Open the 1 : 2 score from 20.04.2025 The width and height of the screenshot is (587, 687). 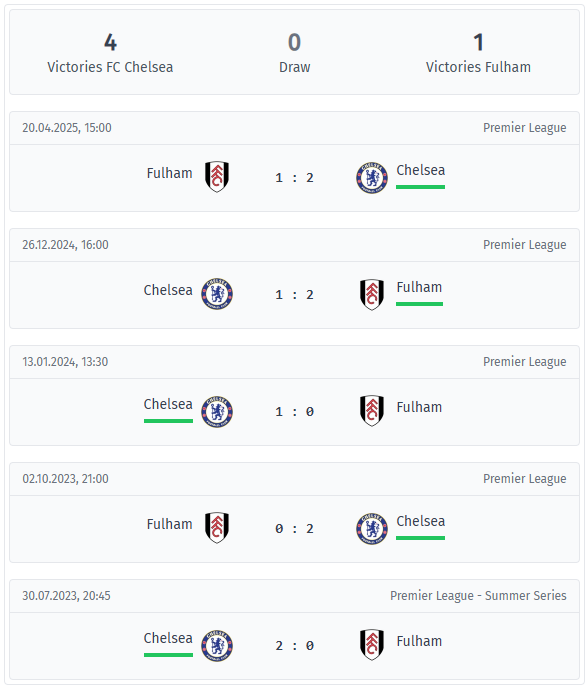pos(294,178)
